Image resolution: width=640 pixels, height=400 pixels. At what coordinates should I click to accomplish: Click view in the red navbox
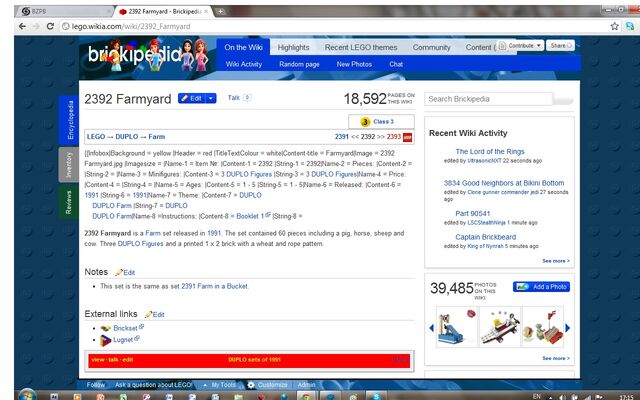(98, 360)
